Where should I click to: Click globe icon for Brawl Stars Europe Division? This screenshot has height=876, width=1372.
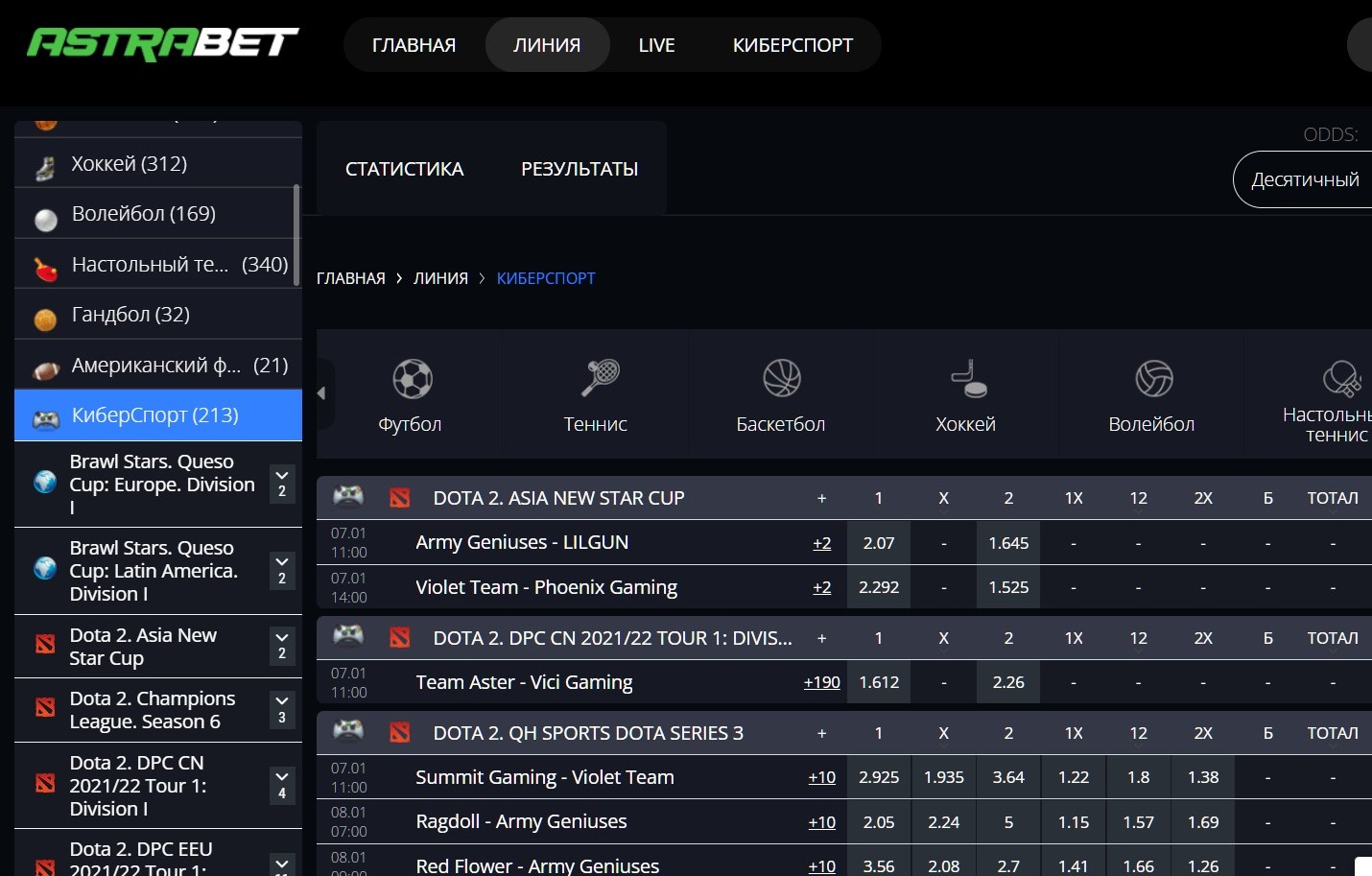(x=45, y=482)
